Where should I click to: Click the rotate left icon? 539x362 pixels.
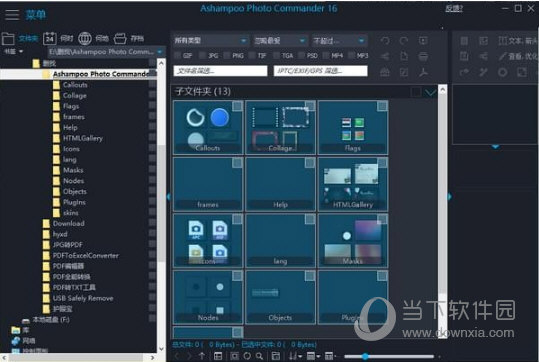pos(385,41)
